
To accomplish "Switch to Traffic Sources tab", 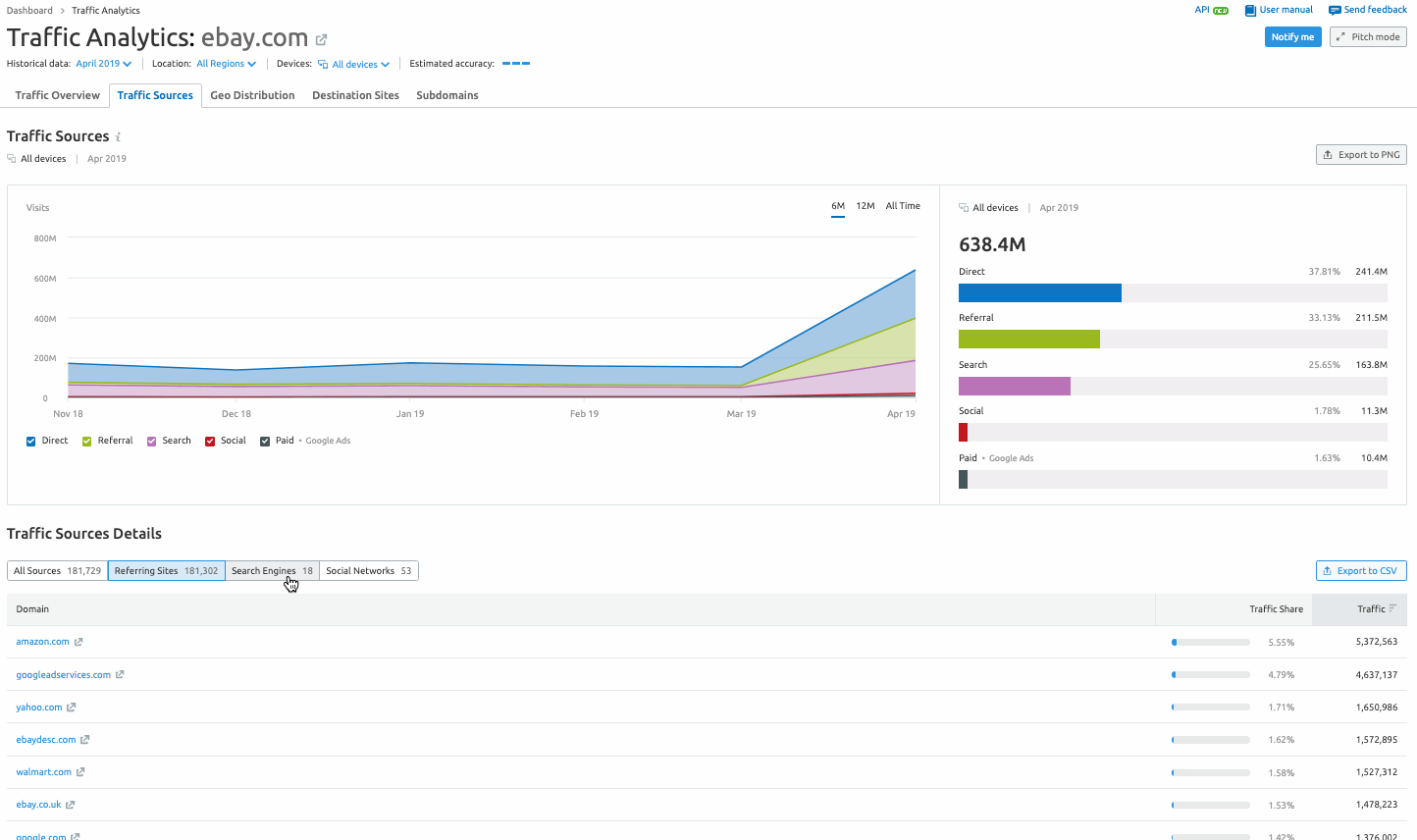I will click(155, 95).
